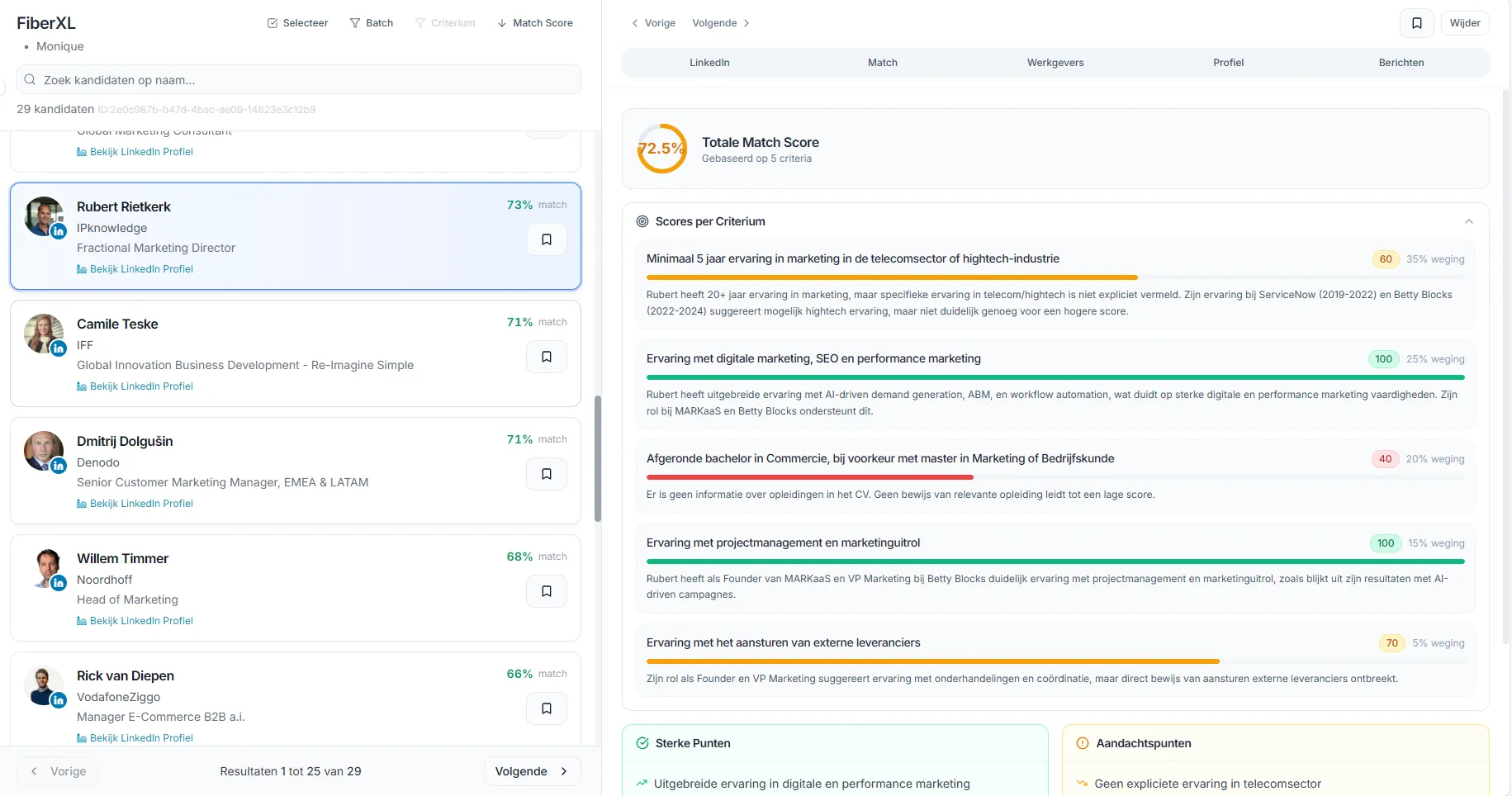This screenshot has height=796, width=1512.
Task: Open Bekijk LinkedIn Profiel for Camile Teske
Action: (142, 386)
